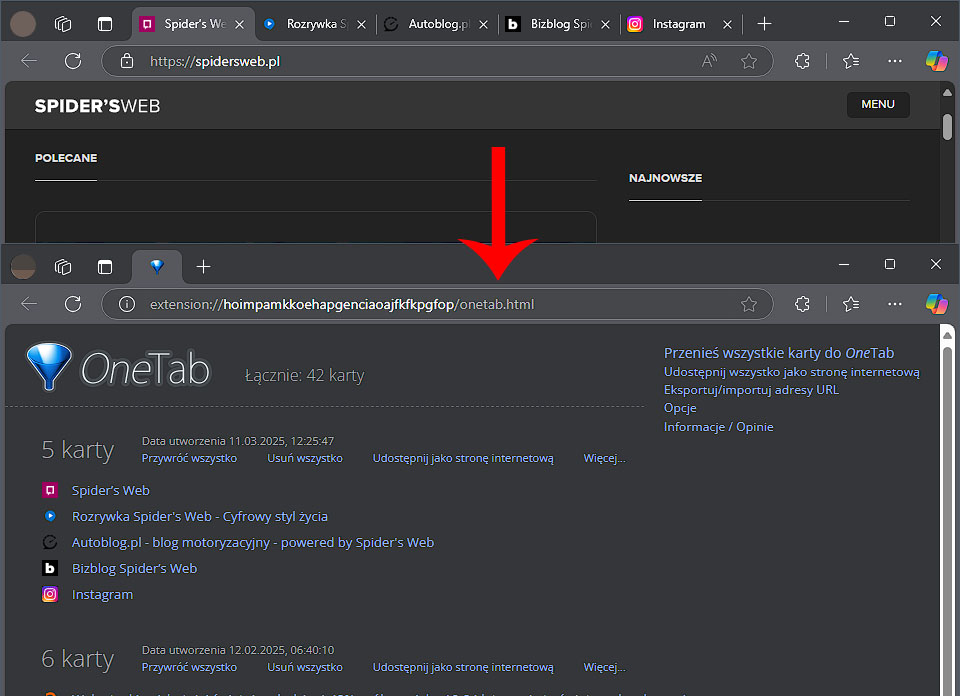960x696 pixels.
Task: Click Przywróć wszystko for 6 karty group
Action: pyautogui.click(x=189, y=667)
